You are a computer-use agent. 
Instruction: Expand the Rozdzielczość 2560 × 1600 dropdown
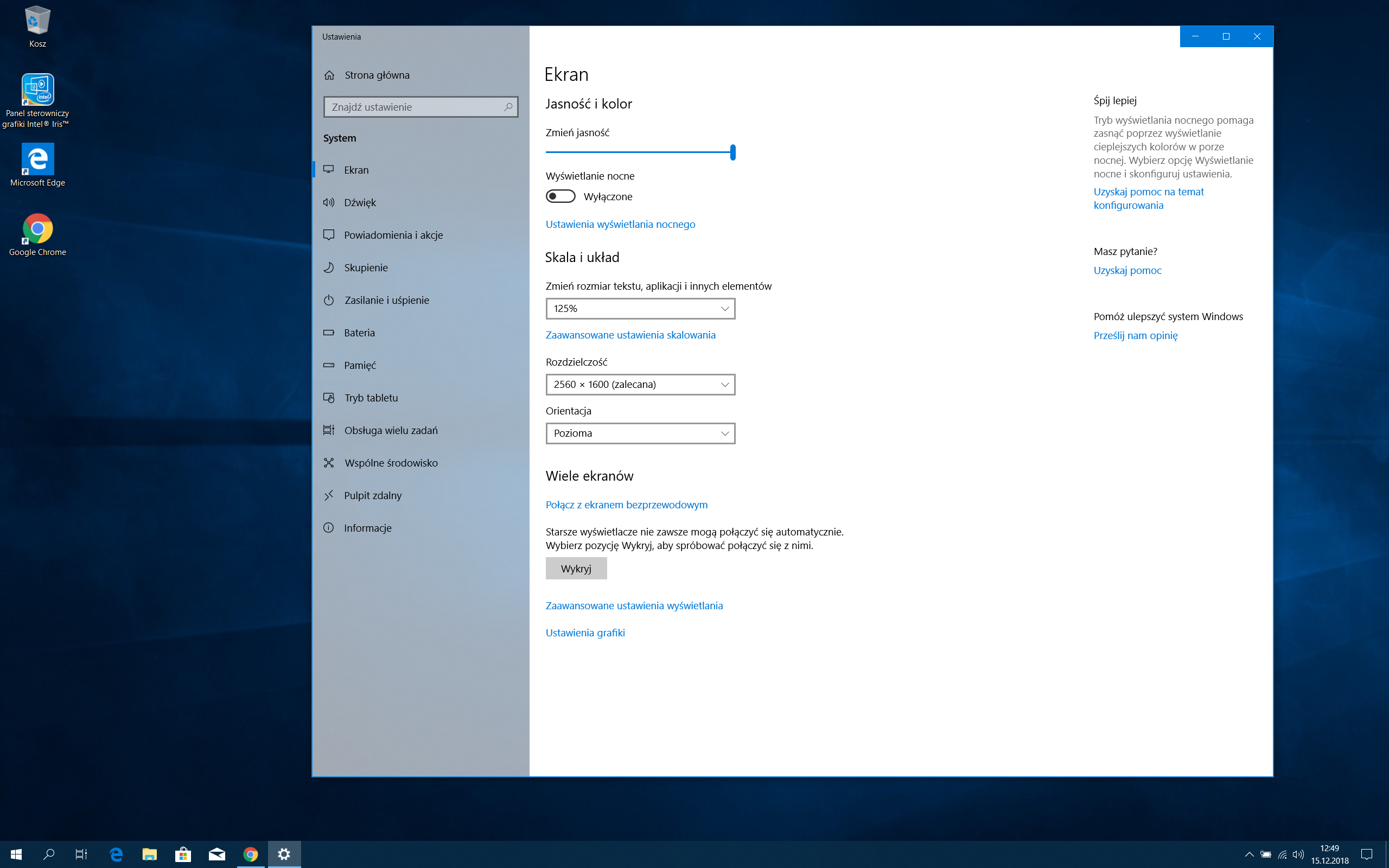[x=641, y=385]
